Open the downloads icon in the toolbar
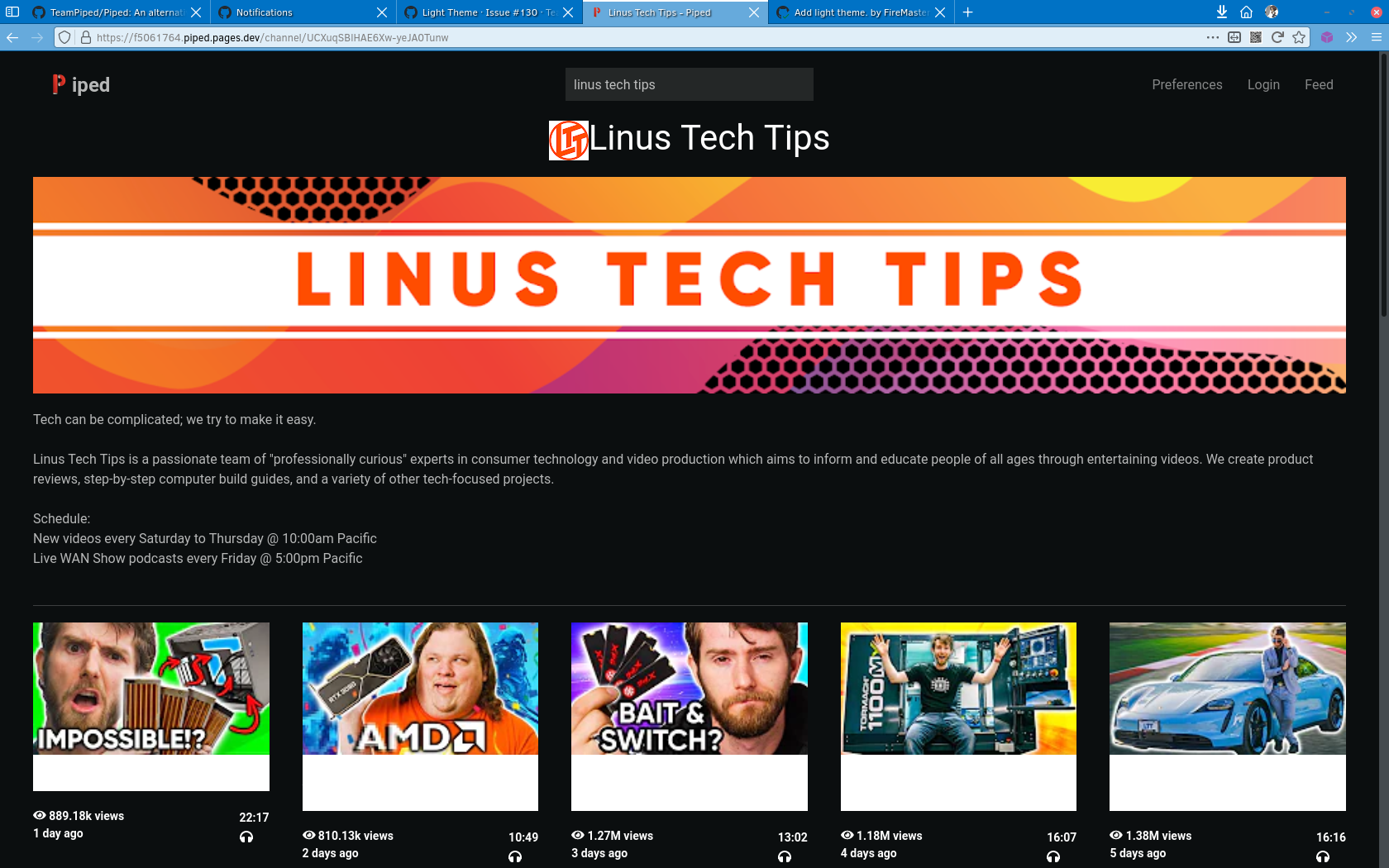Screen dimensions: 1389x868 1221,12
